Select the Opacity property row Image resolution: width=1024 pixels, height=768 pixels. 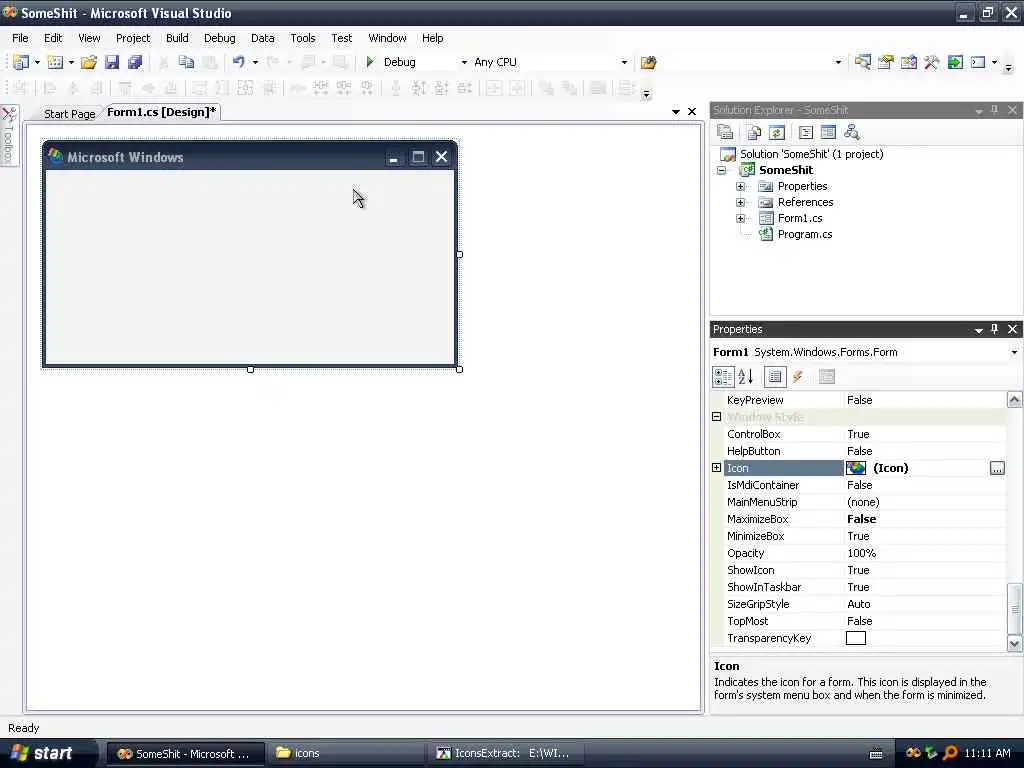click(x=865, y=553)
